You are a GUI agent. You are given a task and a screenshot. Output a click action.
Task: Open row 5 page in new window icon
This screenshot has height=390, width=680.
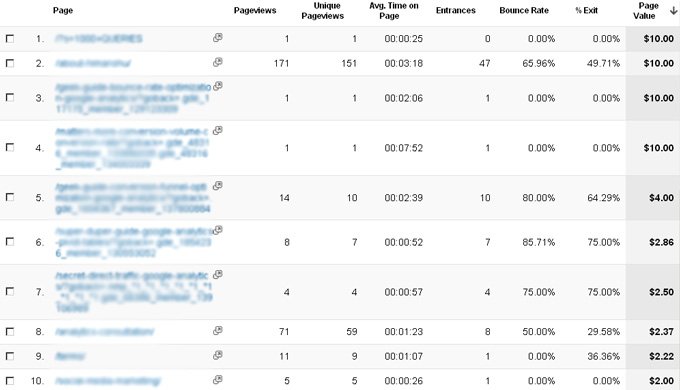[x=218, y=186]
